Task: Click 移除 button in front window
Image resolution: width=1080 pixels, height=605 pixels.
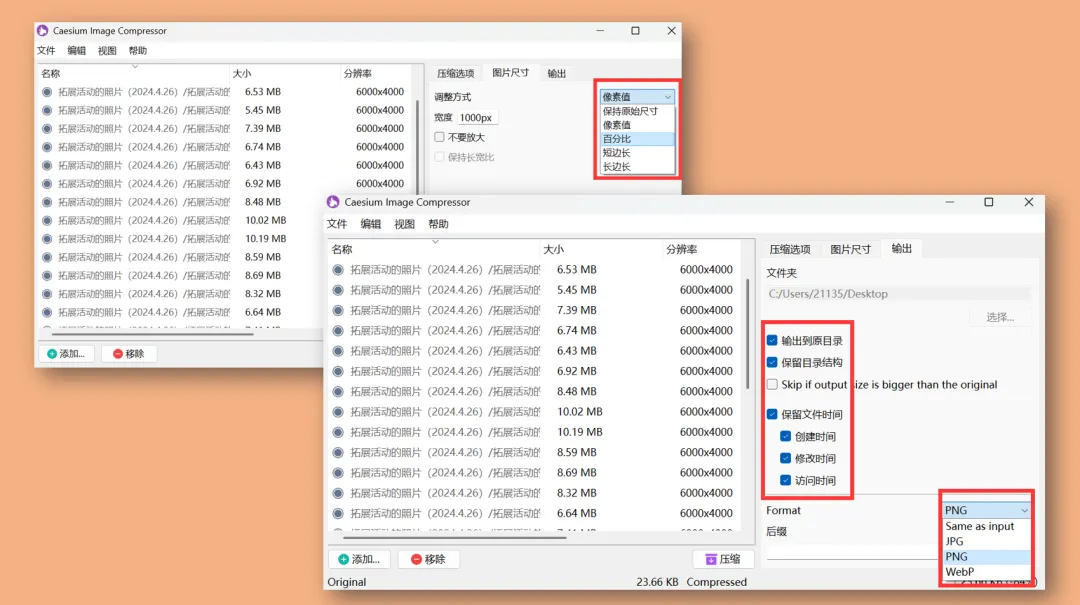Action: pyautogui.click(x=428, y=559)
